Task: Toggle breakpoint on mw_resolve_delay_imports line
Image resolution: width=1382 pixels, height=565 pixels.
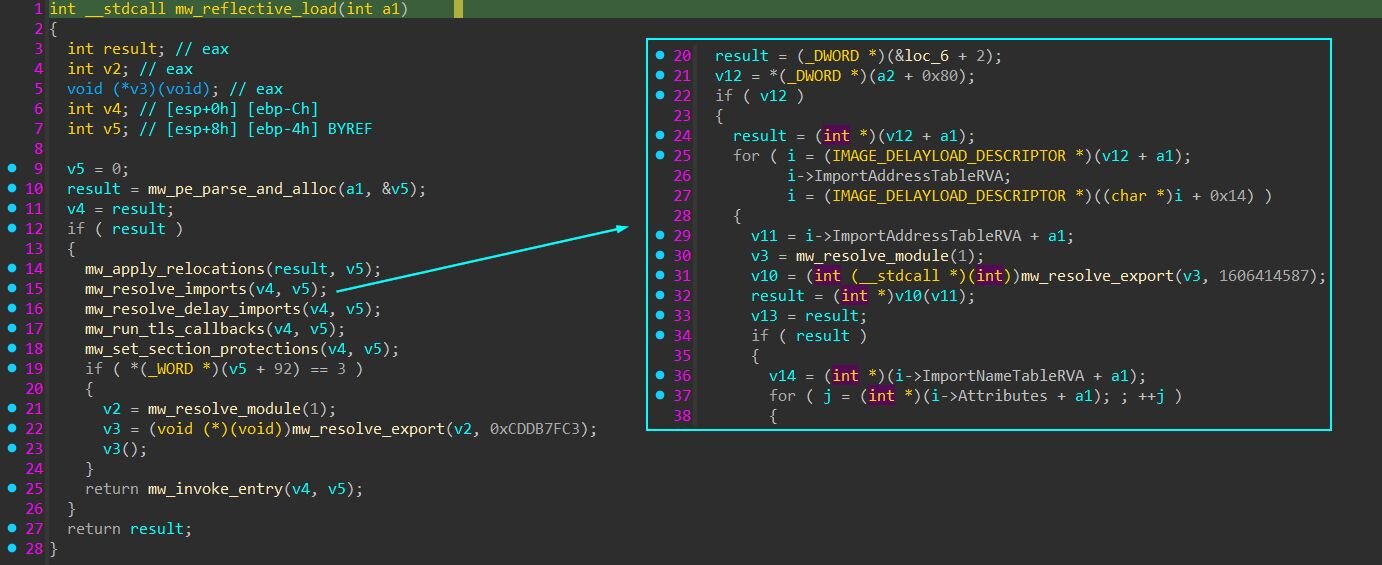Action: (10, 309)
